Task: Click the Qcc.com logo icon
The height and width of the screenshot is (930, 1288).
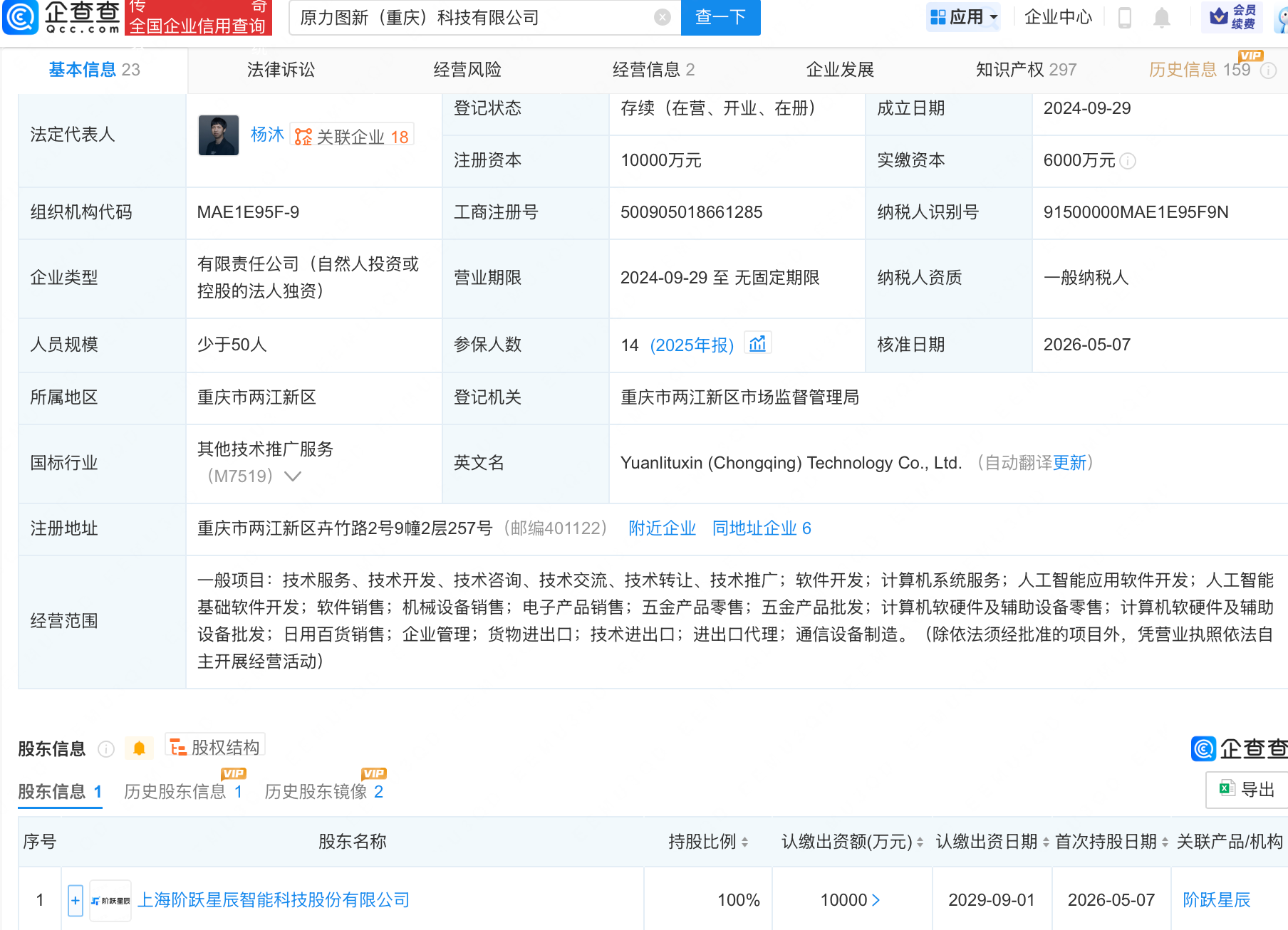Action: tap(21, 17)
